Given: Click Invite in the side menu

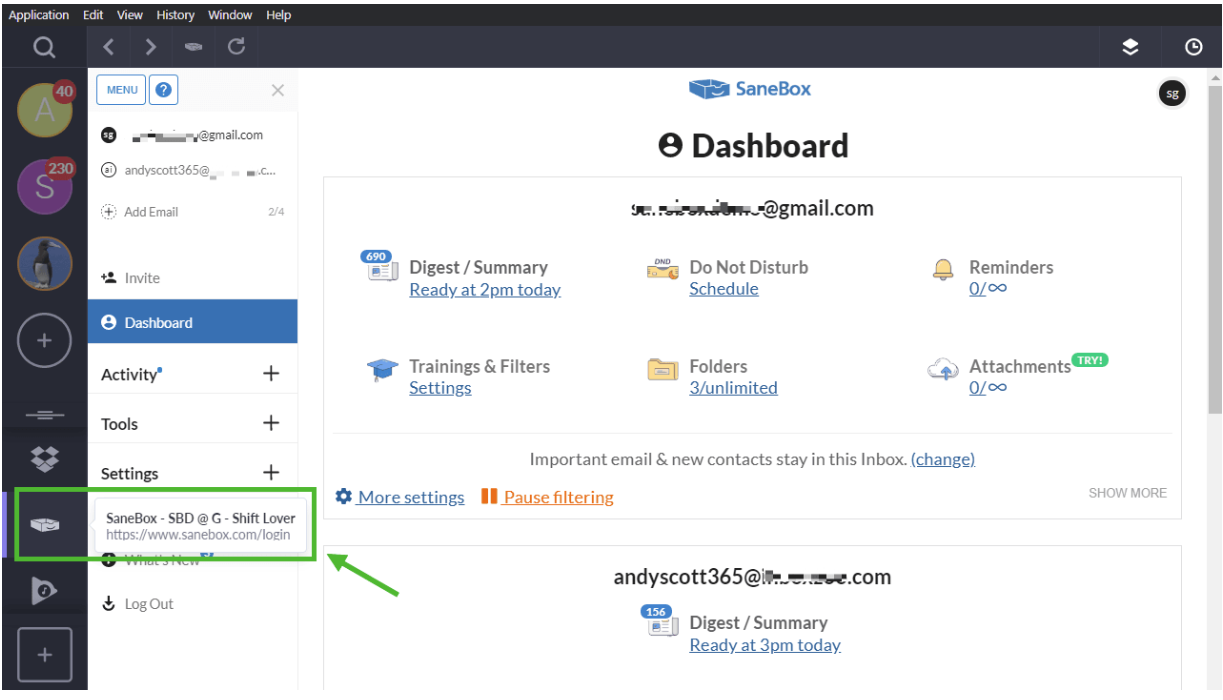Looking at the screenshot, I should 131,278.
